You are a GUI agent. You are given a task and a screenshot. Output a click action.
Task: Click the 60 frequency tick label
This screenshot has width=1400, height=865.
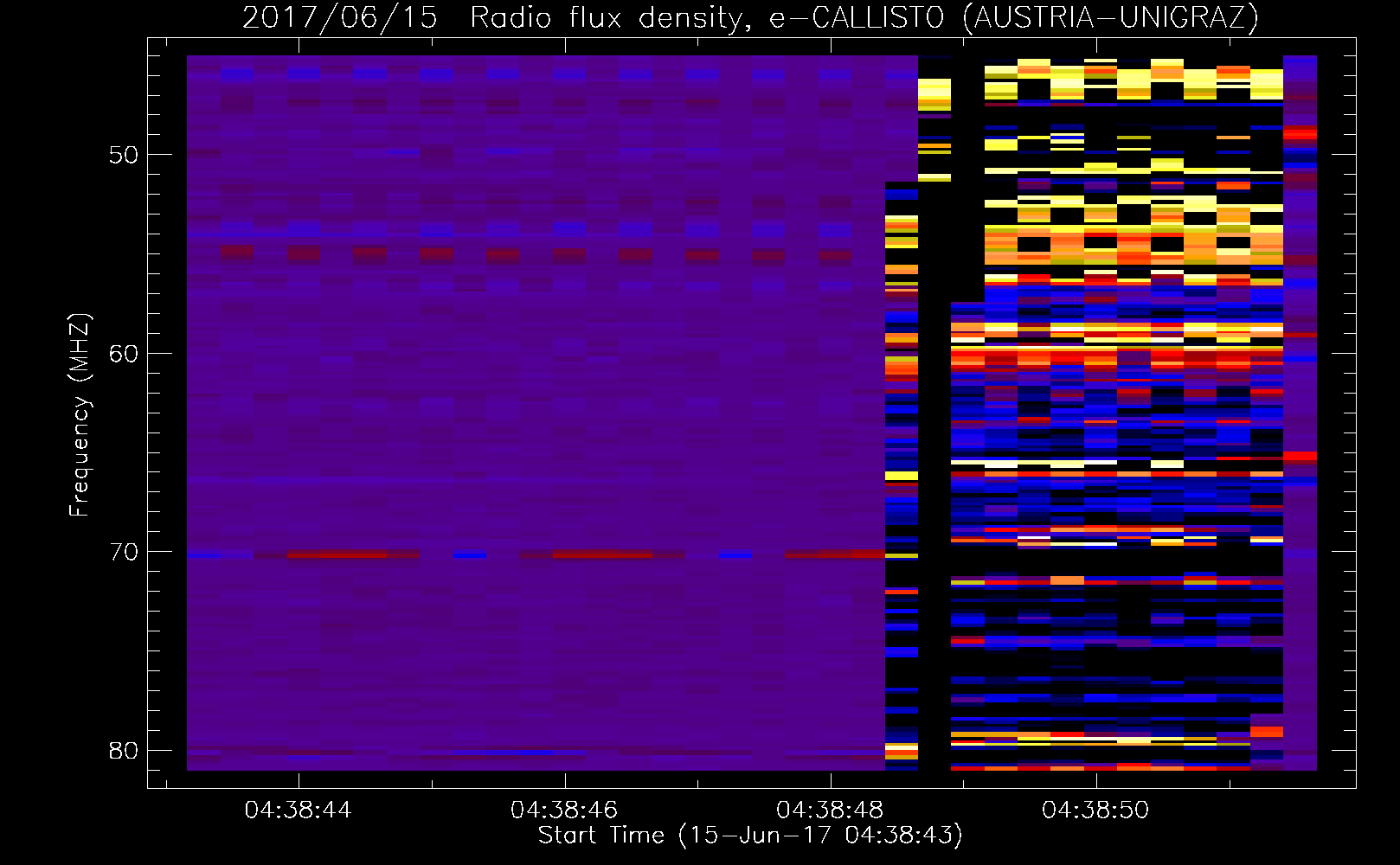point(124,354)
